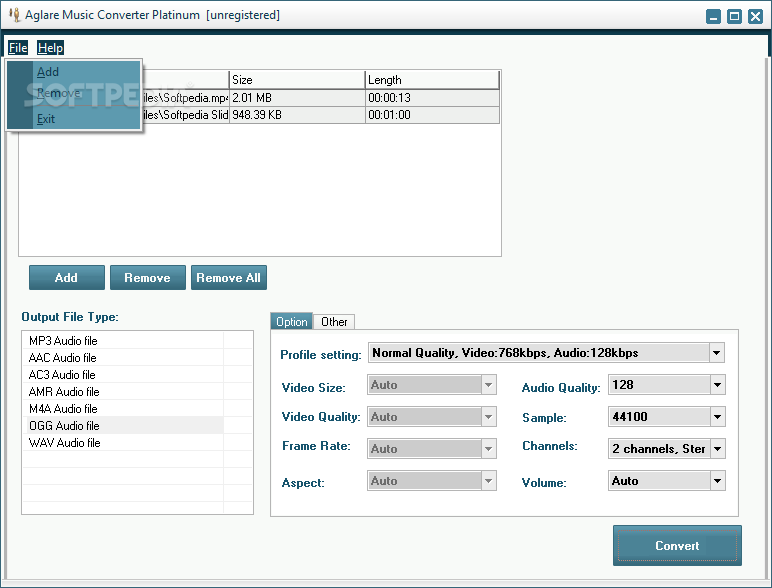Screen dimensions: 772x588
Task: Close the Aglare Music Converter window
Action: 755,17
